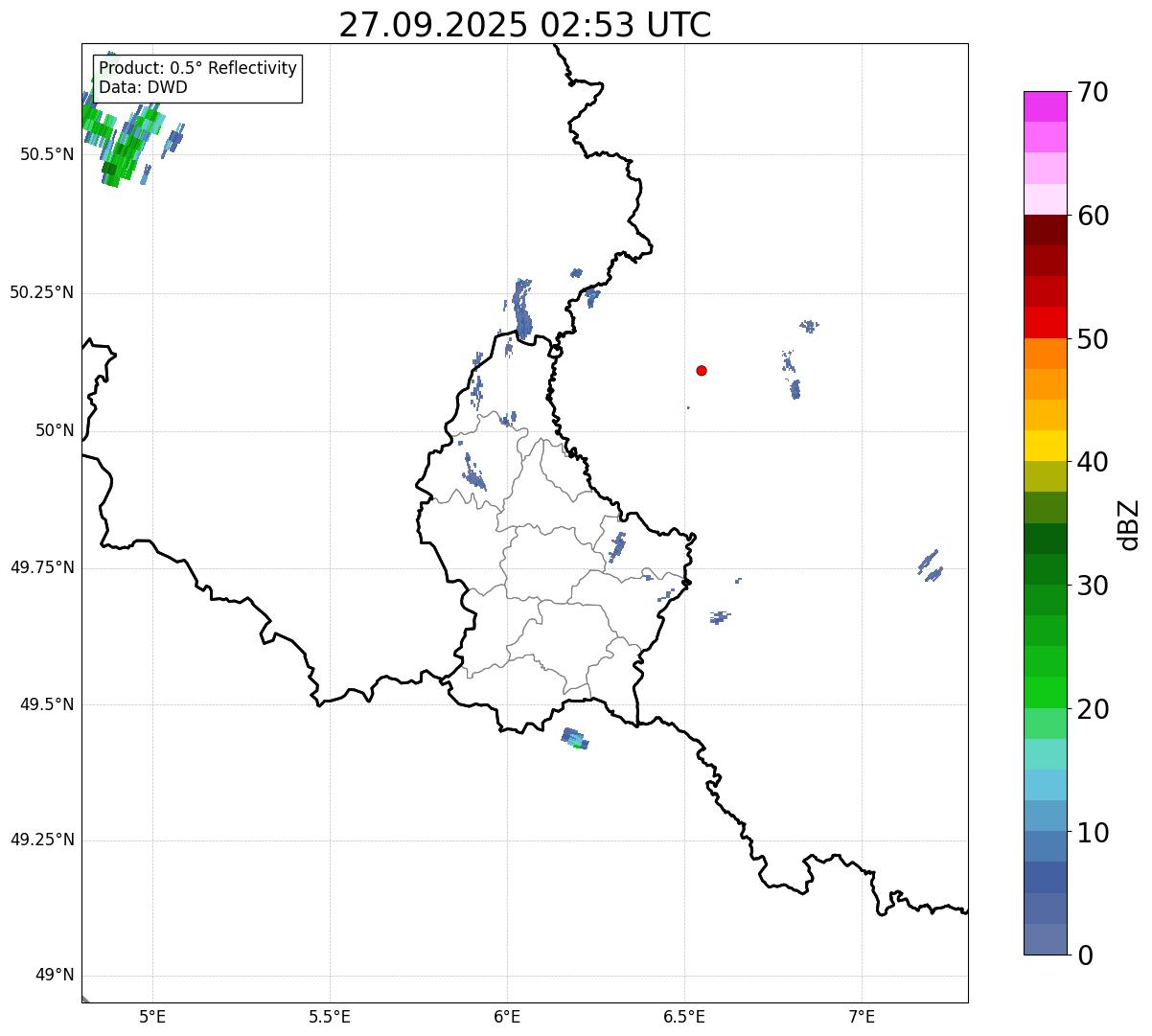Click the red station marker dot
1152x1036 pixels.
tap(702, 370)
